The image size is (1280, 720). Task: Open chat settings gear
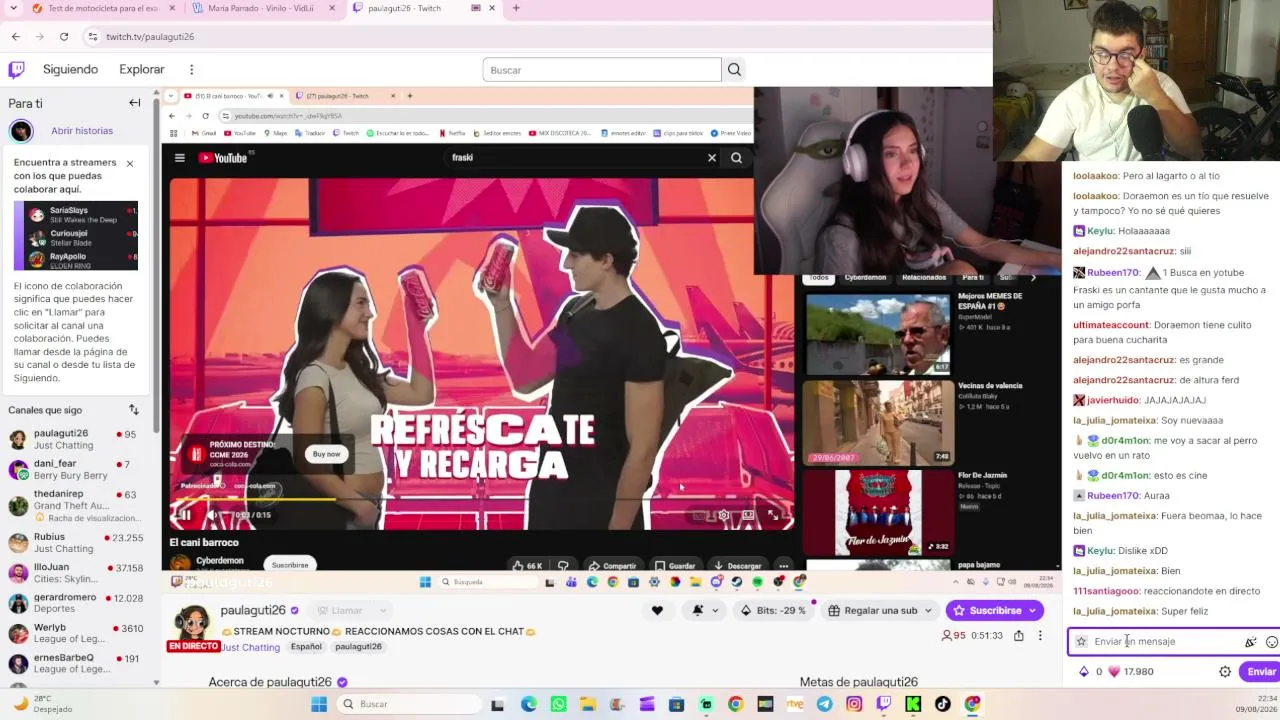1225,672
